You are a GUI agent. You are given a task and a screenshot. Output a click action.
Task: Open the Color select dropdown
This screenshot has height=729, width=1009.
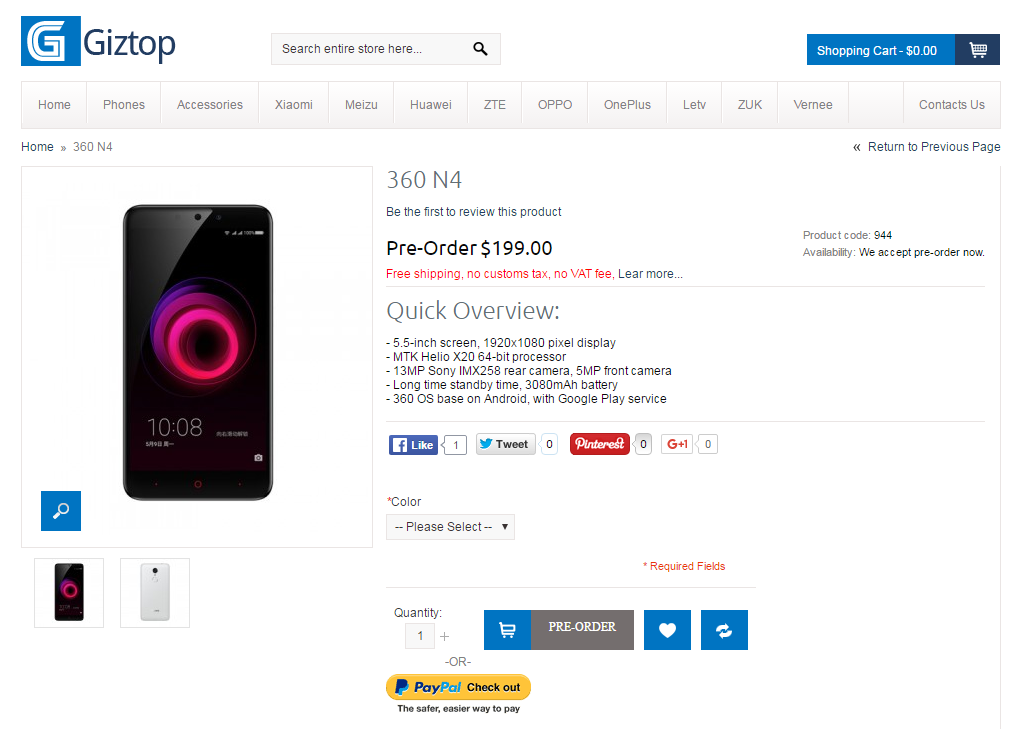(450, 527)
